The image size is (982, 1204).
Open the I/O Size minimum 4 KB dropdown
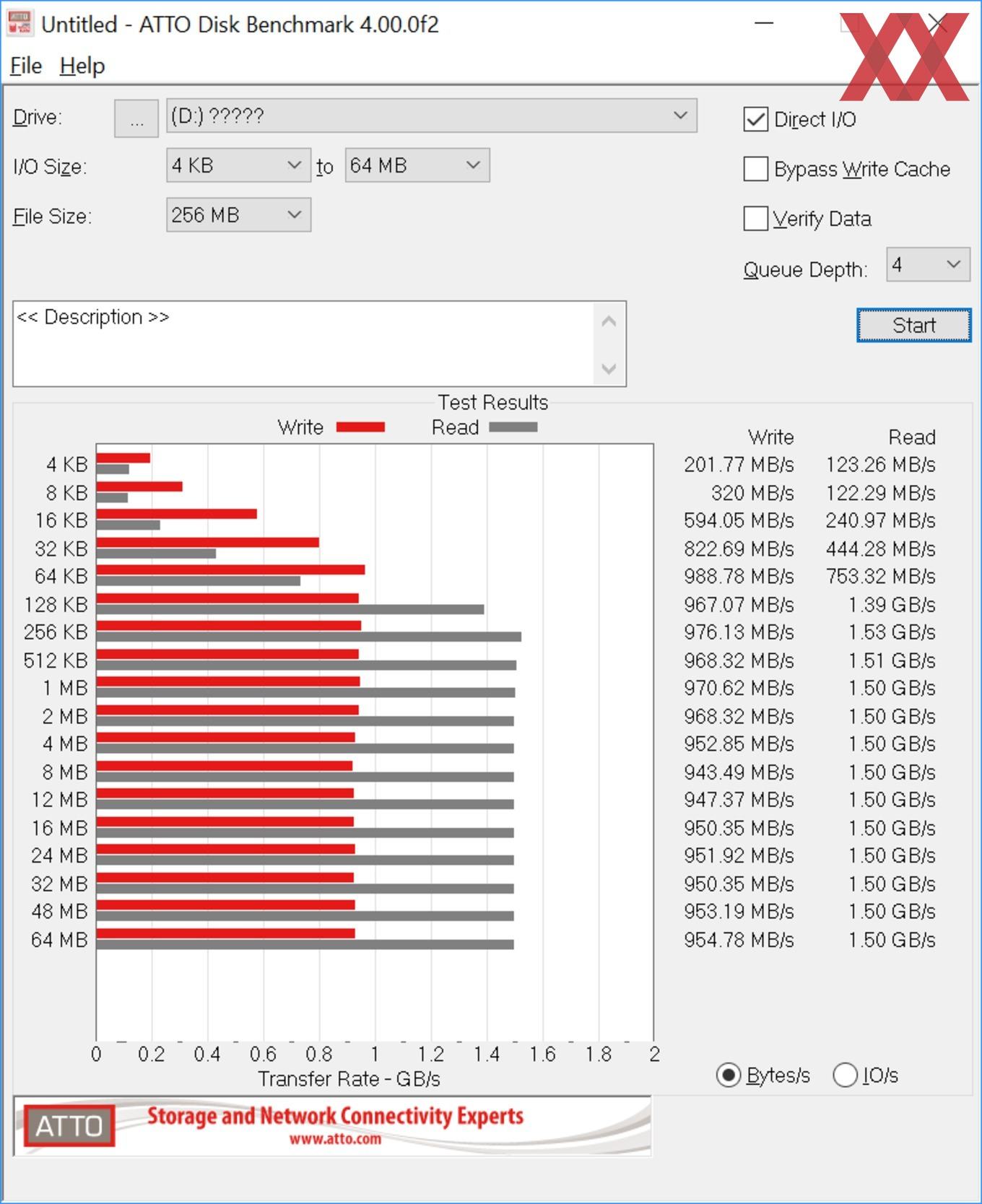[x=238, y=165]
